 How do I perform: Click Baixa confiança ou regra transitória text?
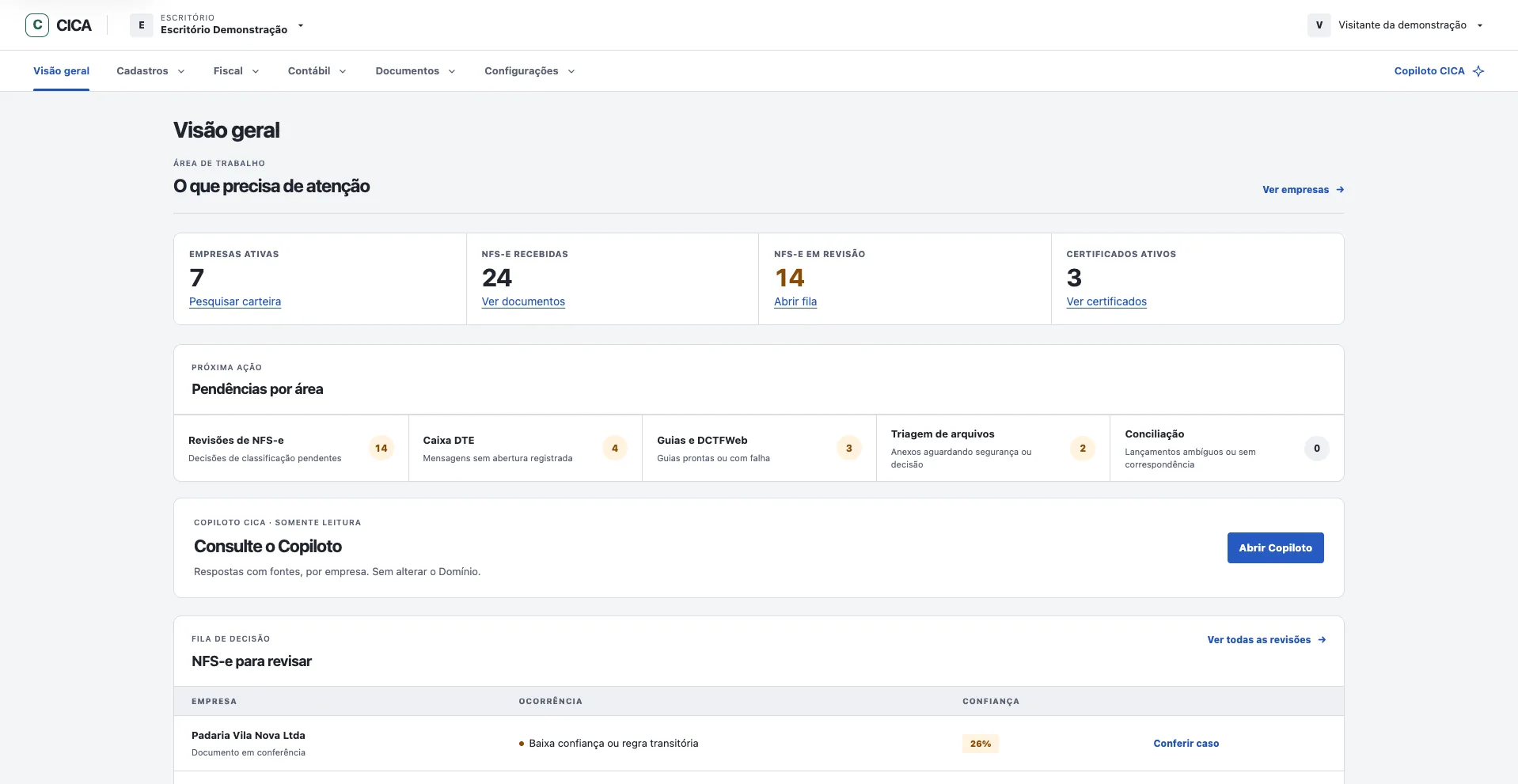tap(613, 744)
